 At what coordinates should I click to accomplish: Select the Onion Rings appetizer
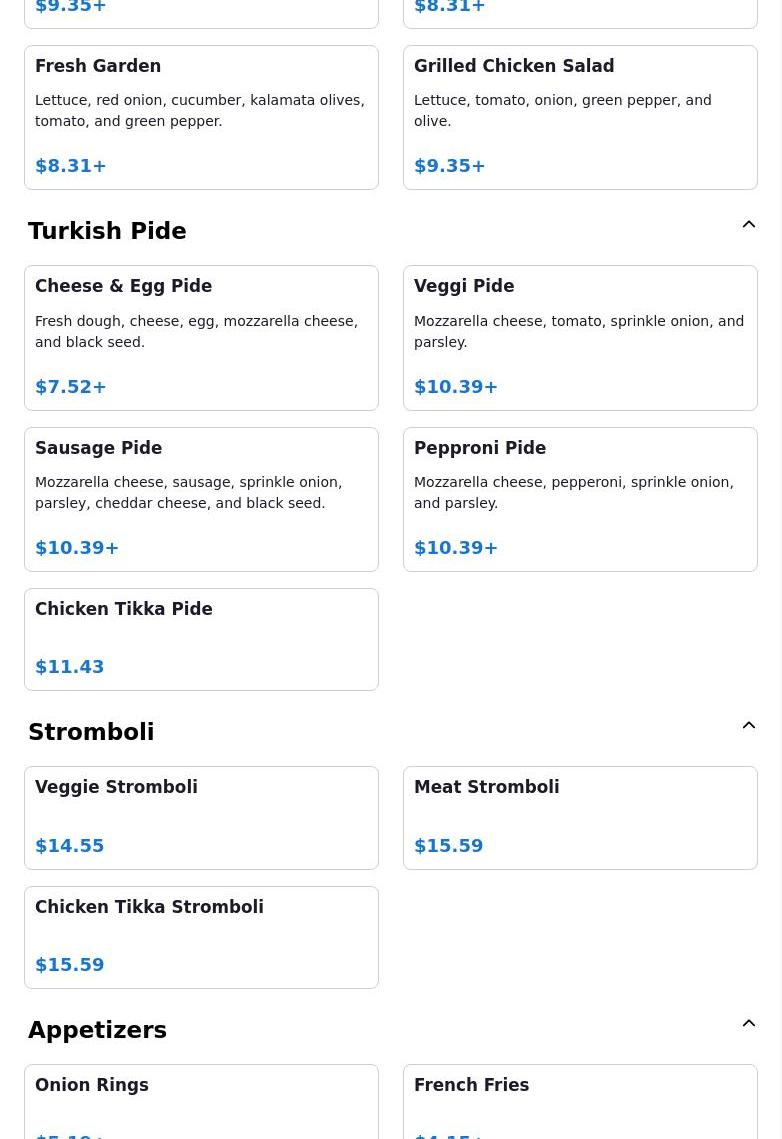(x=201, y=1101)
